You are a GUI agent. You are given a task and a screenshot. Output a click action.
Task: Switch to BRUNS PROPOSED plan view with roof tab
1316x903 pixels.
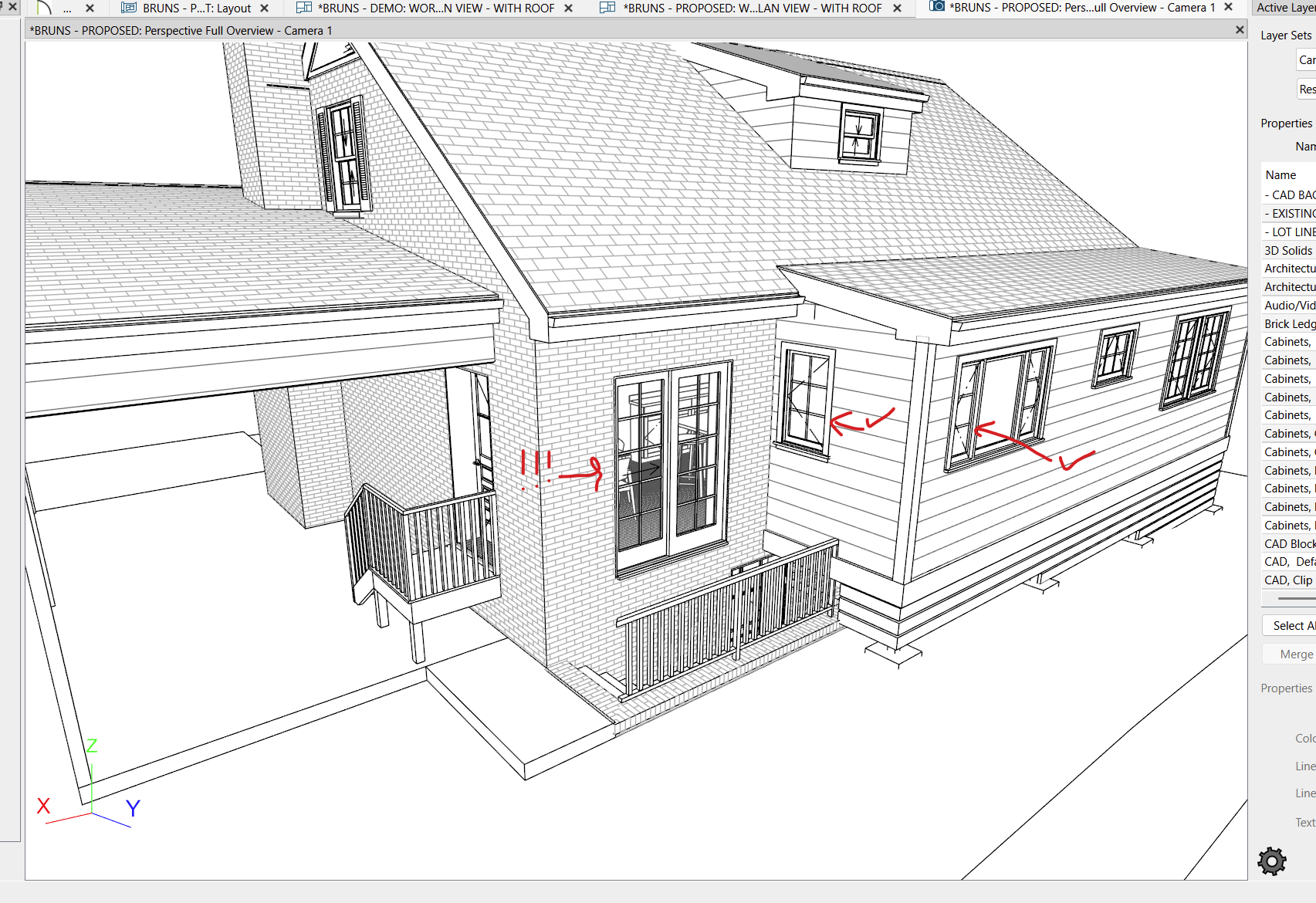pyautogui.click(x=753, y=8)
